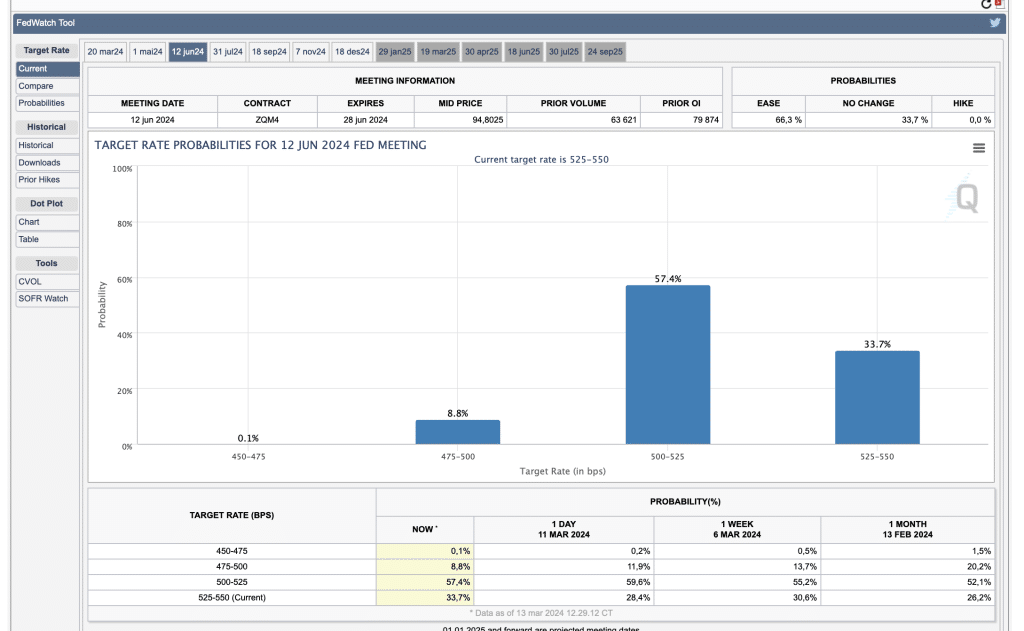Select the 31 jul24 meeting tab

pos(228,52)
